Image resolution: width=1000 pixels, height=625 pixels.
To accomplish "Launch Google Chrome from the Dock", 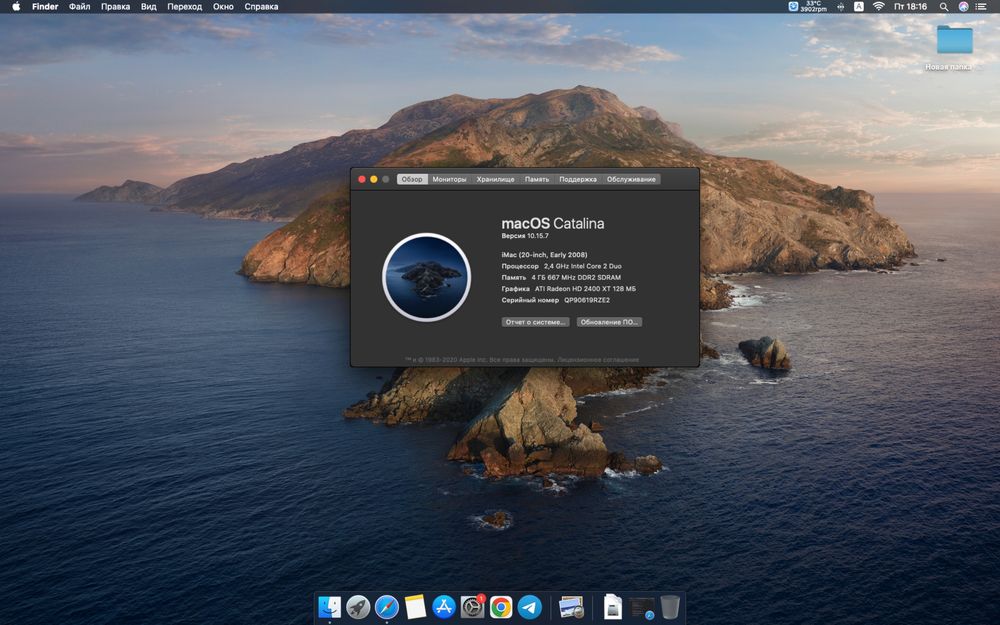I will click(x=501, y=607).
